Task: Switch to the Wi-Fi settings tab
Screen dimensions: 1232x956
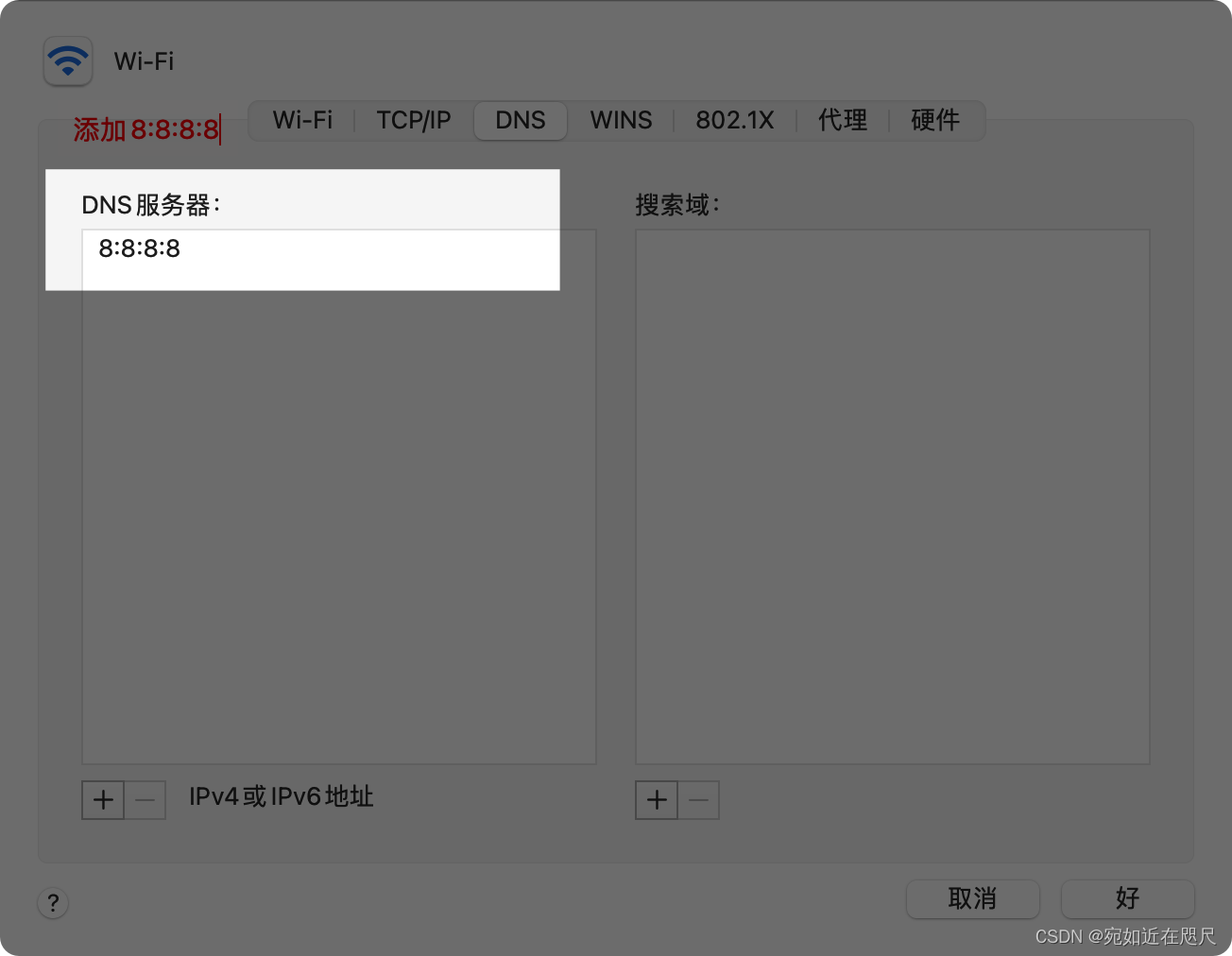Action: click(x=301, y=120)
